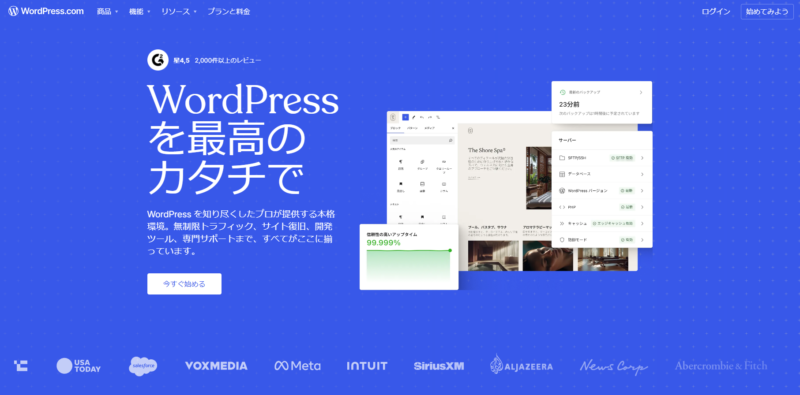Click the redo arrow in editor toolbar

click(x=430, y=117)
